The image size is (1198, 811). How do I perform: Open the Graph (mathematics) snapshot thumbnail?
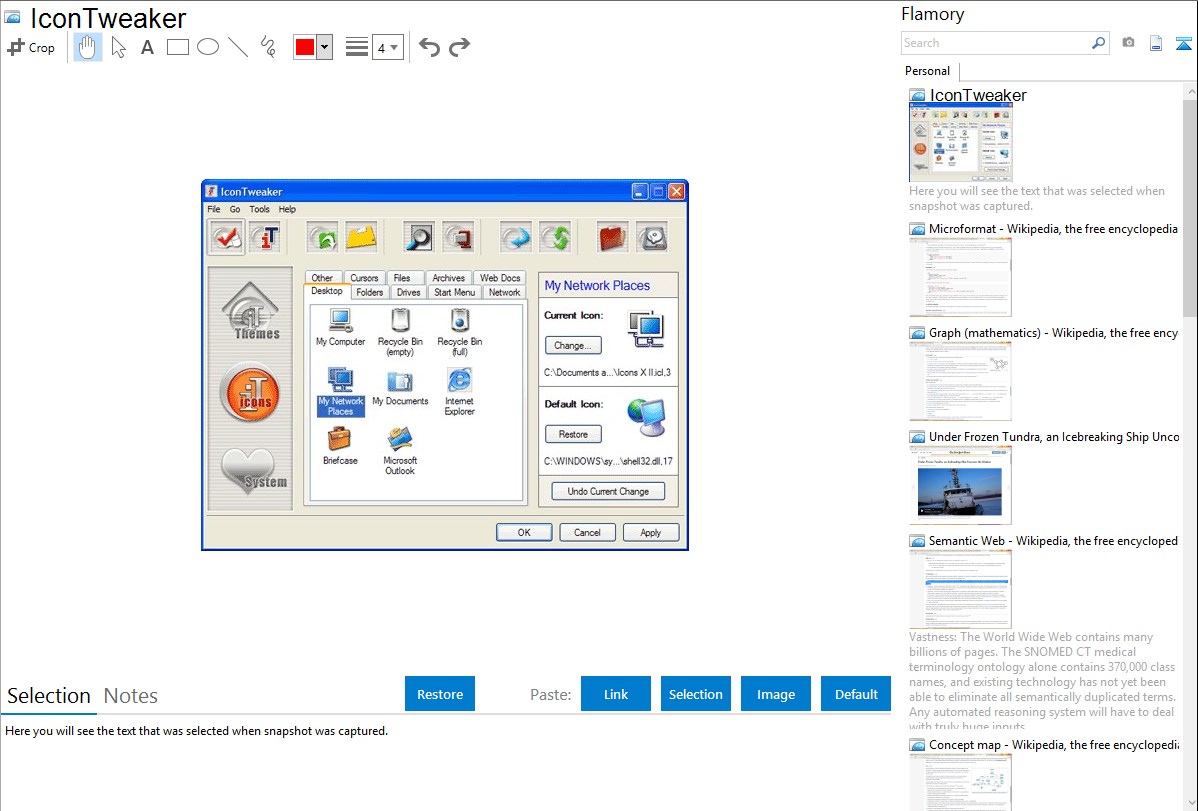pyautogui.click(x=960, y=381)
